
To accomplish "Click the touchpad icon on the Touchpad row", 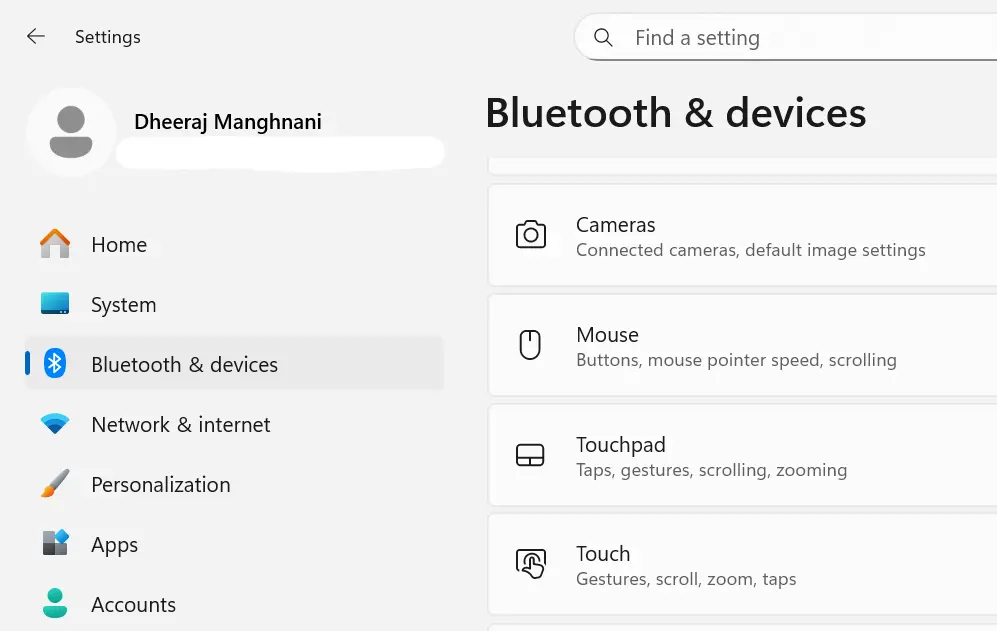I will [531, 455].
